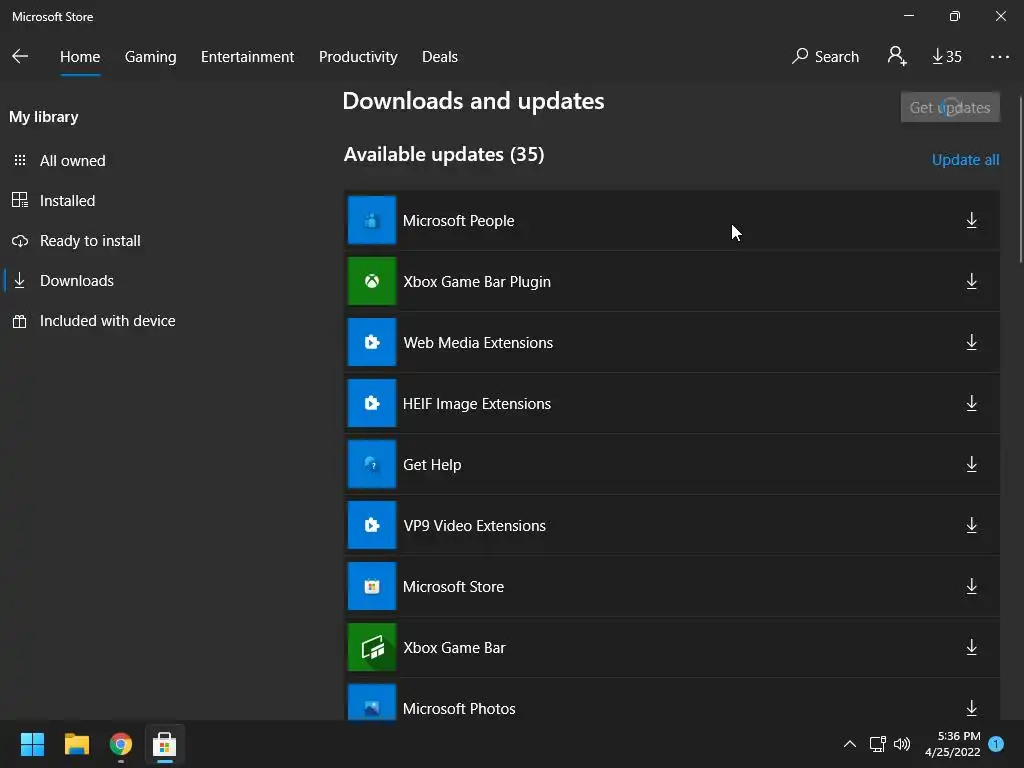1024x768 pixels.
Task: Switch to the Gaming tab
Action: click(150, 57)
